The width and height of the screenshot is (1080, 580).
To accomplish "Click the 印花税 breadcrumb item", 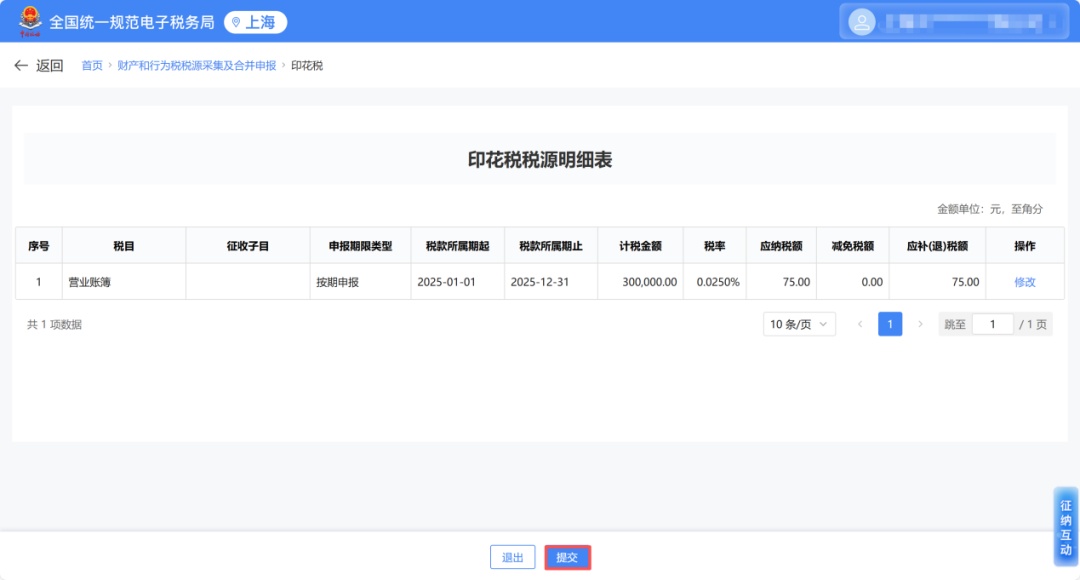I will coord(307,66).
